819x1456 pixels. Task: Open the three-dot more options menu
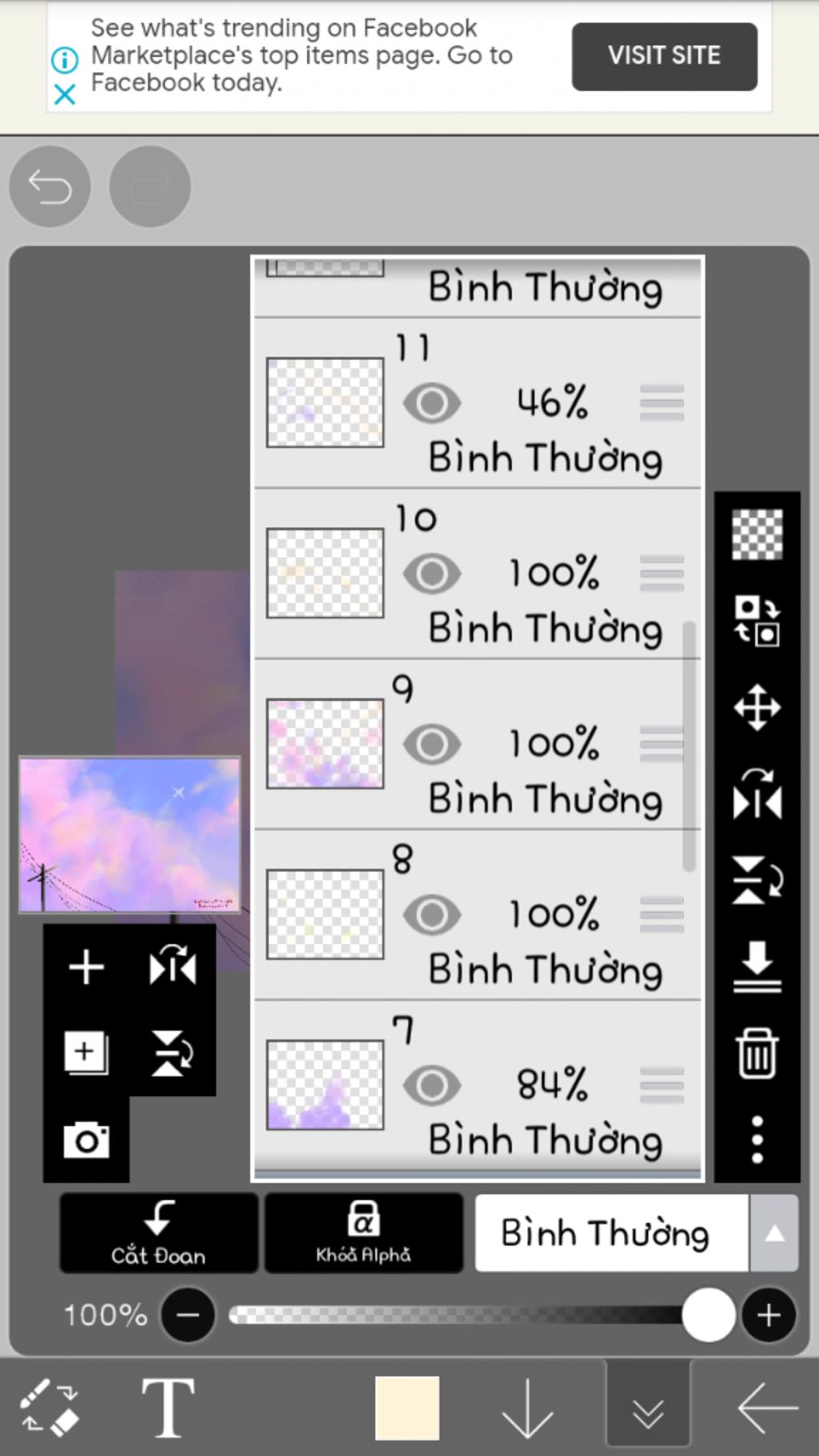(757, 1139)
